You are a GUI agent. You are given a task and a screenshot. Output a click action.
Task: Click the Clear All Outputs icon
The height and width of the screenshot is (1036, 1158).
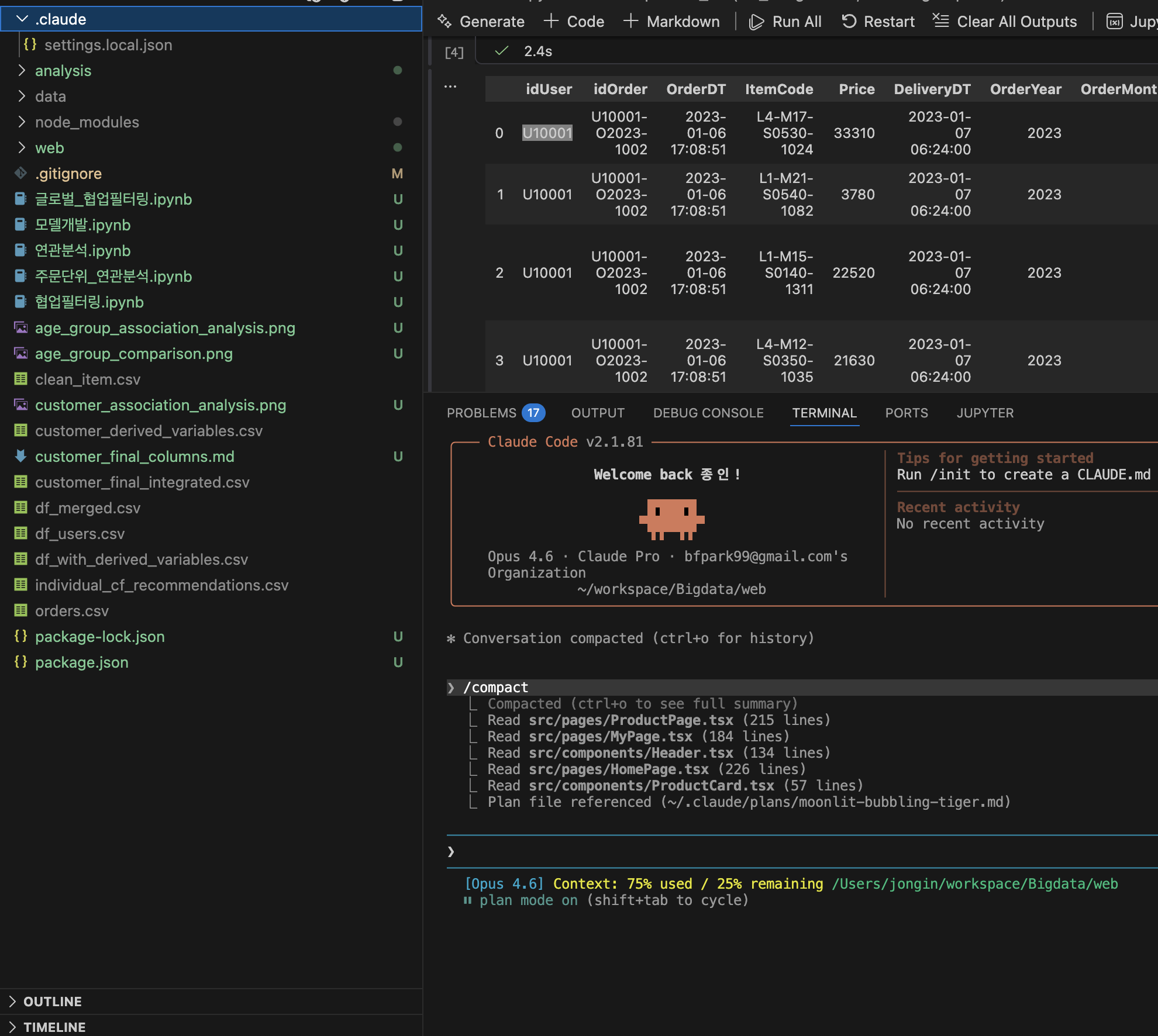[x=940, y=22]
